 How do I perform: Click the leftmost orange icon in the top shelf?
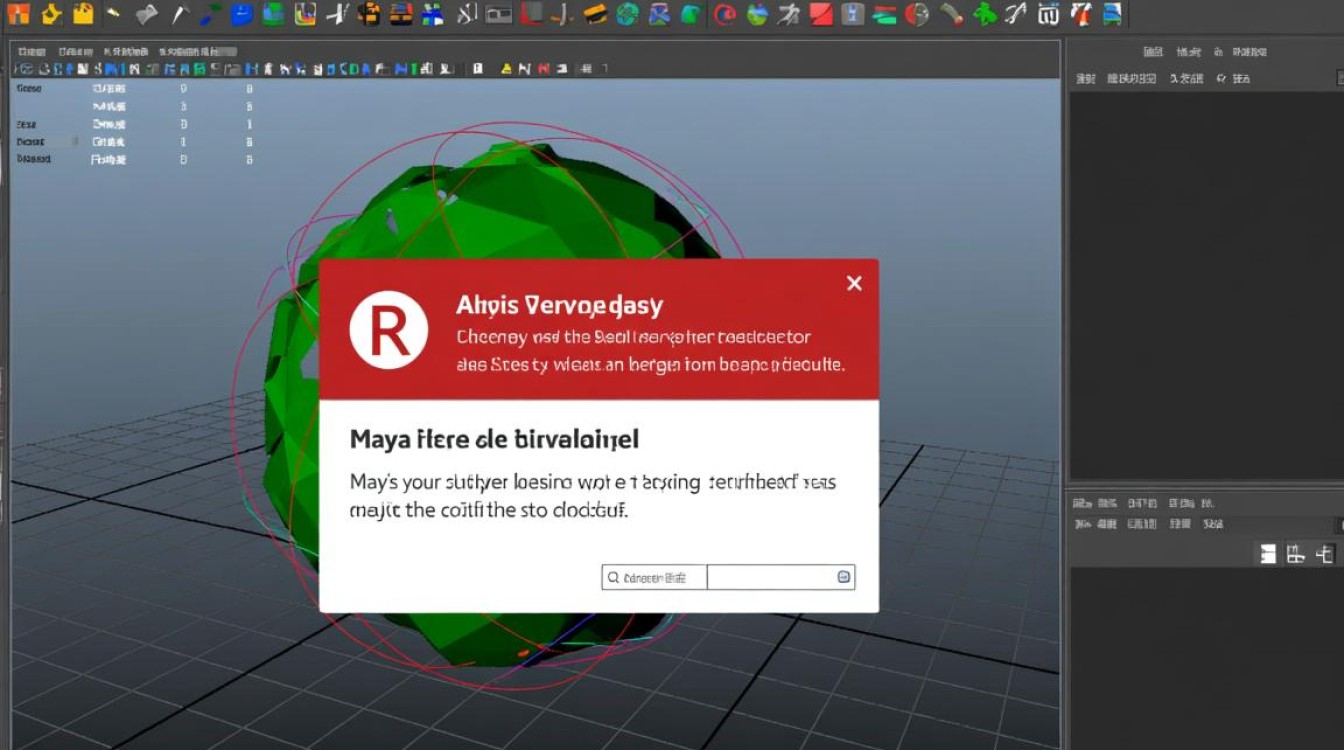(20, 13)
